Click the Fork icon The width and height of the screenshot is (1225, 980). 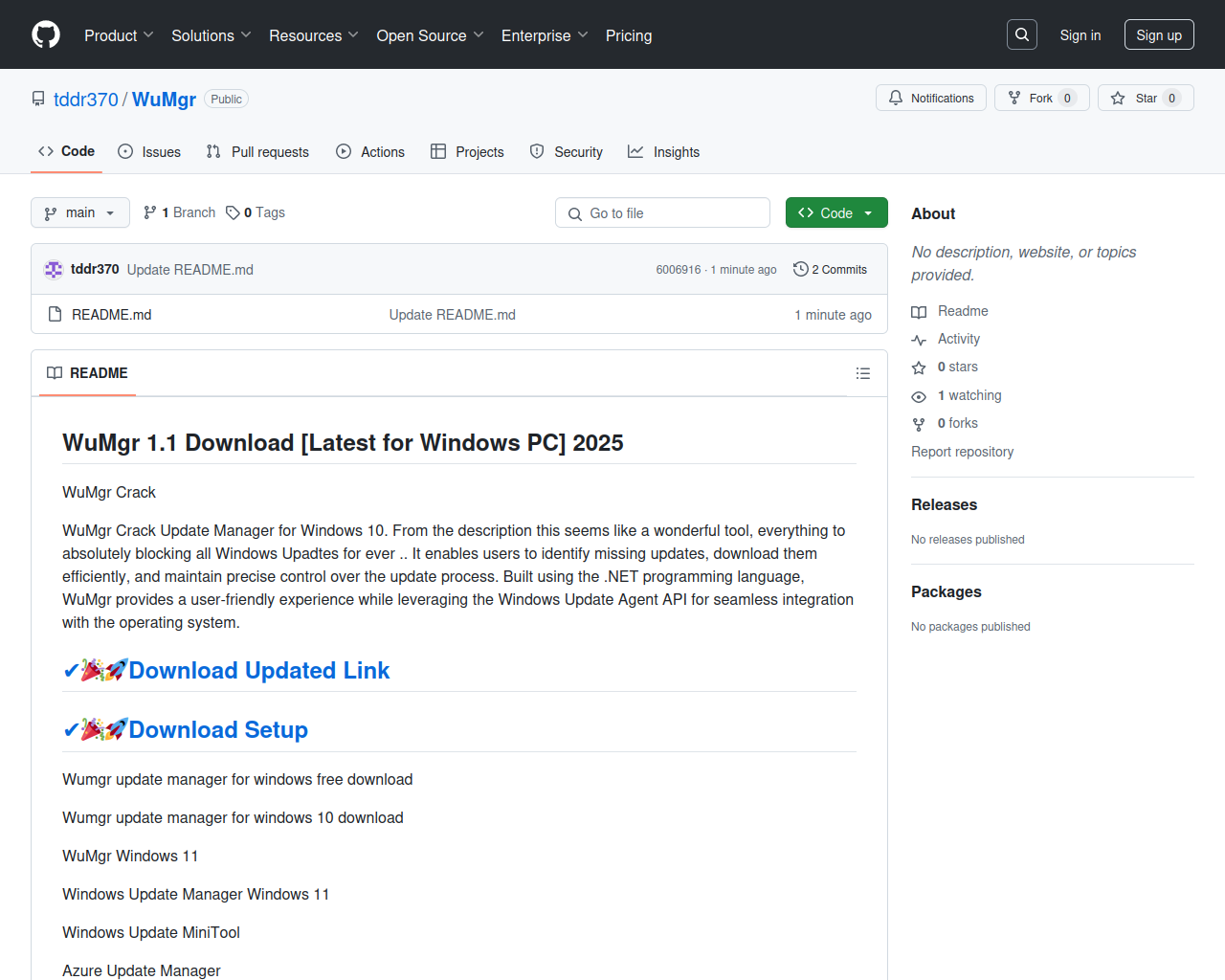1014,98
